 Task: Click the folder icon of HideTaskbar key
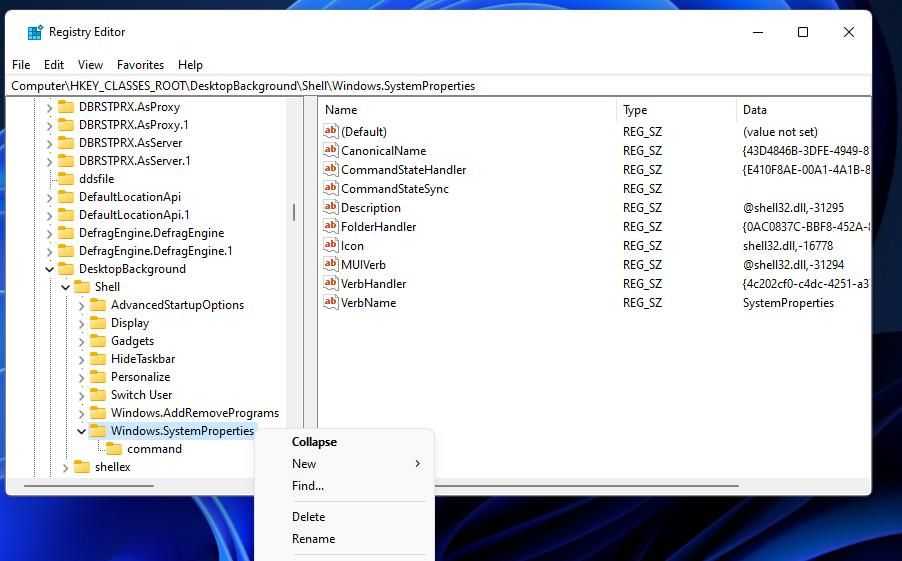(x=98, y=359)
